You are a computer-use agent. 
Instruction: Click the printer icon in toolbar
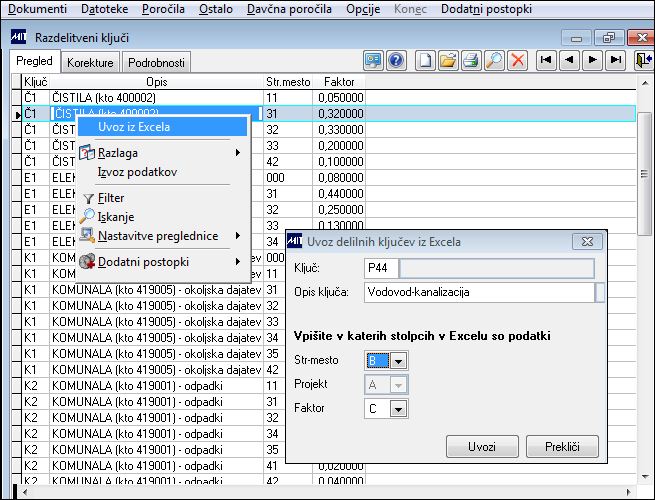[471, 61]
